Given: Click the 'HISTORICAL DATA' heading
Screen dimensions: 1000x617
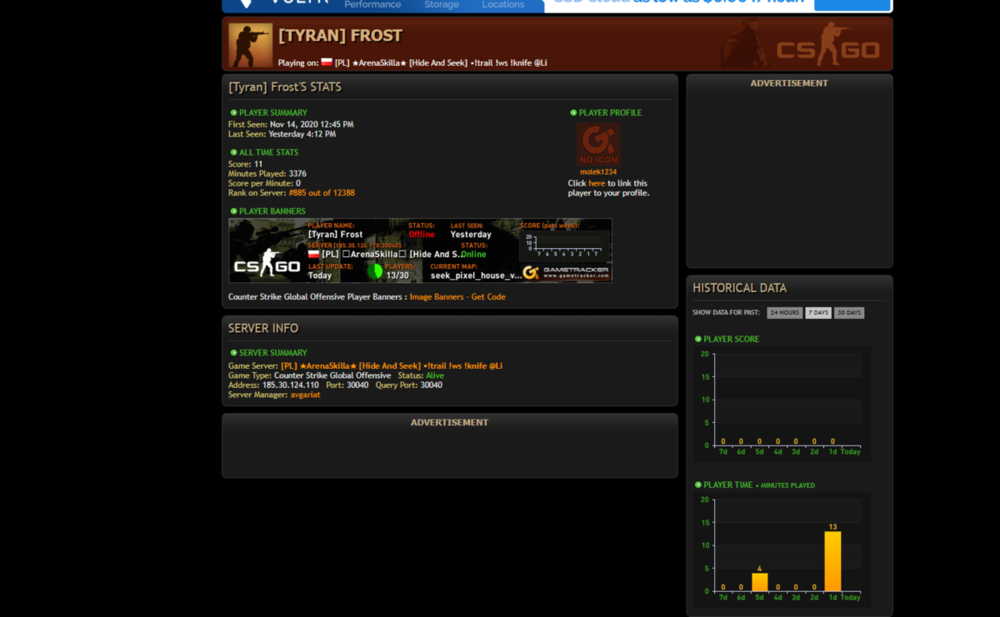Looking at the screenshot, I should point(739,288).
